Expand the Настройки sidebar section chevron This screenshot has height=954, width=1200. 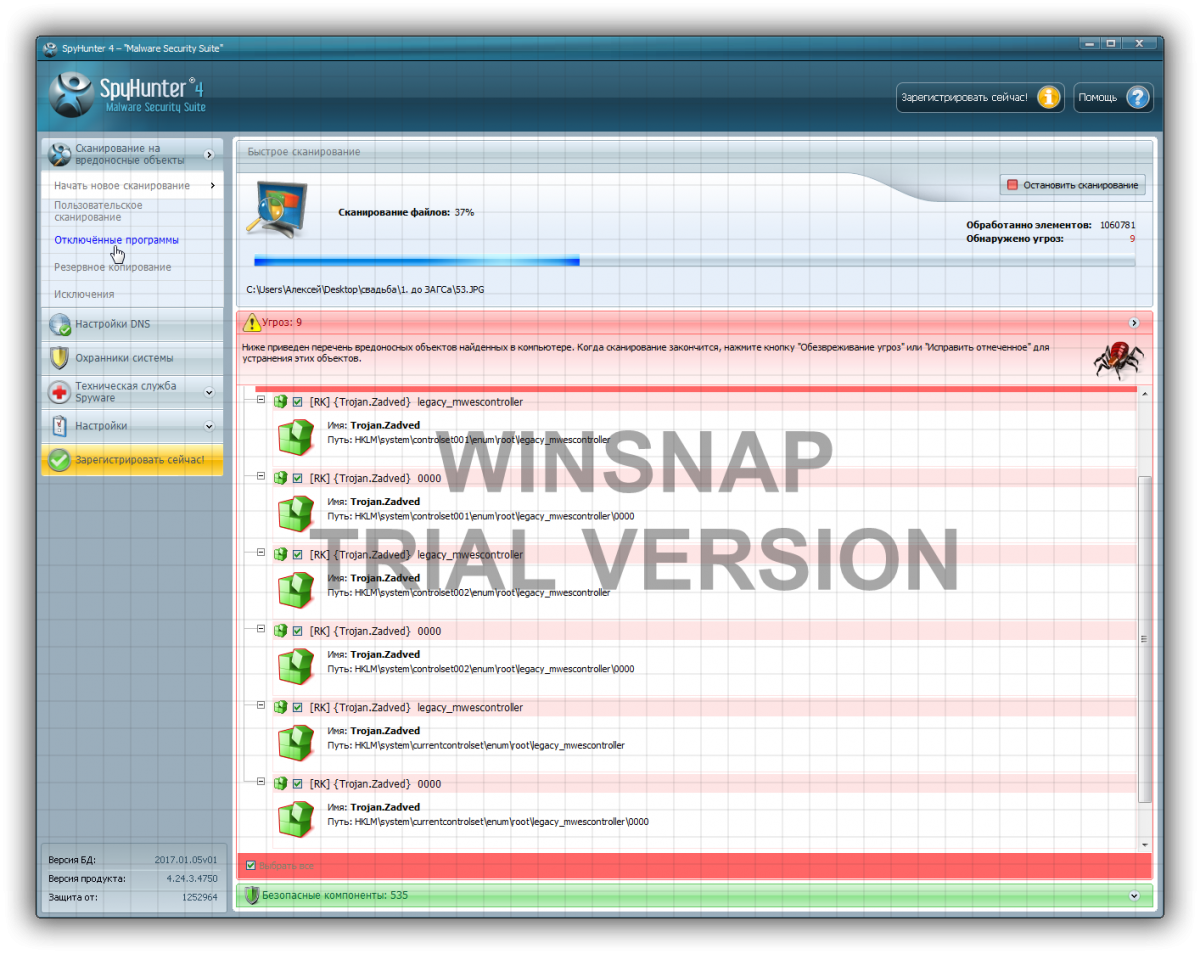click(x=209, y=426)
